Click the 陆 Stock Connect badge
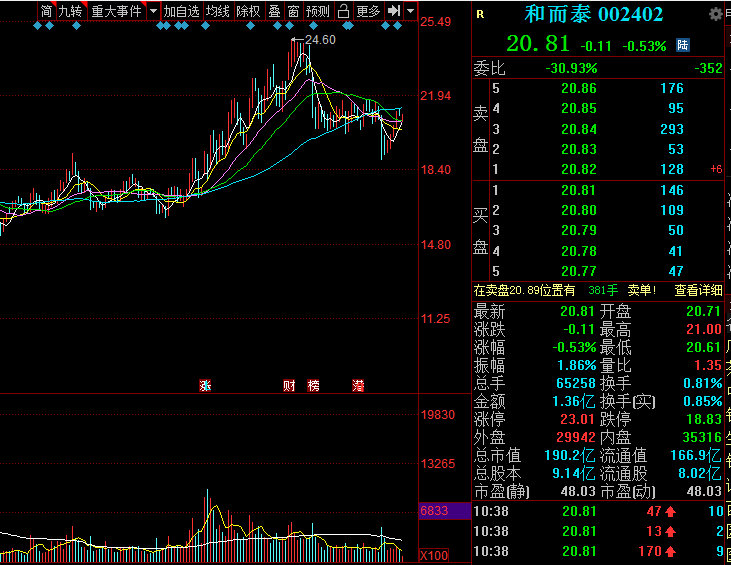The width and height of the screenshot is (731, 565). [x=683, y=45]
